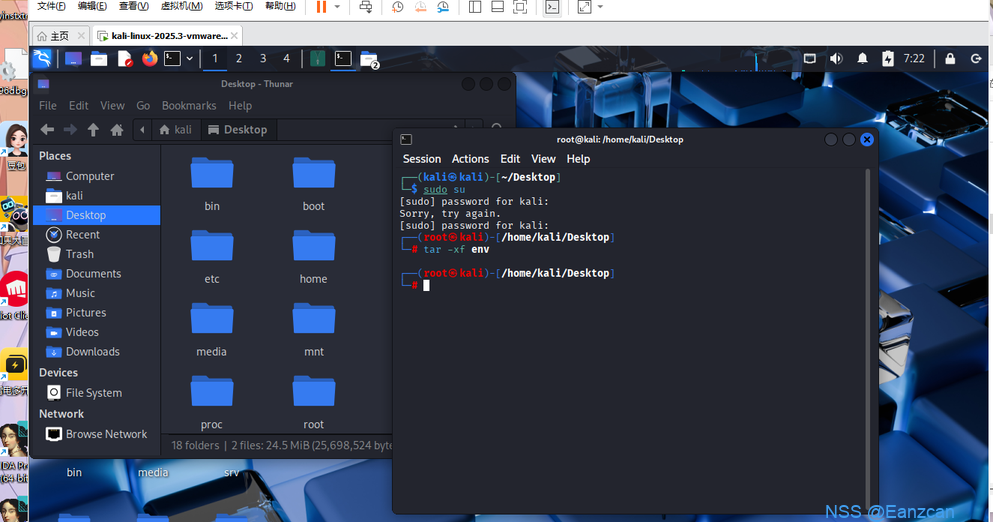Expand path bar with left chevron before kali
993x522 pixels.
[x=143, y=130]
